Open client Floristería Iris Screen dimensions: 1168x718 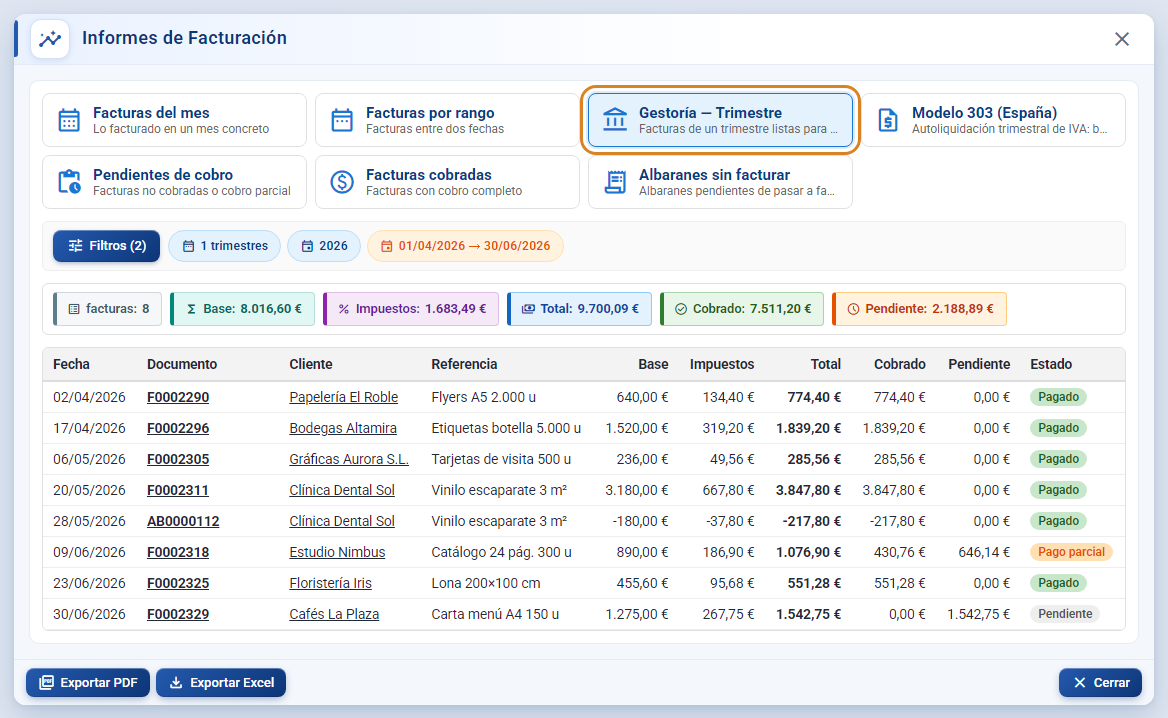tap(330, 583)
